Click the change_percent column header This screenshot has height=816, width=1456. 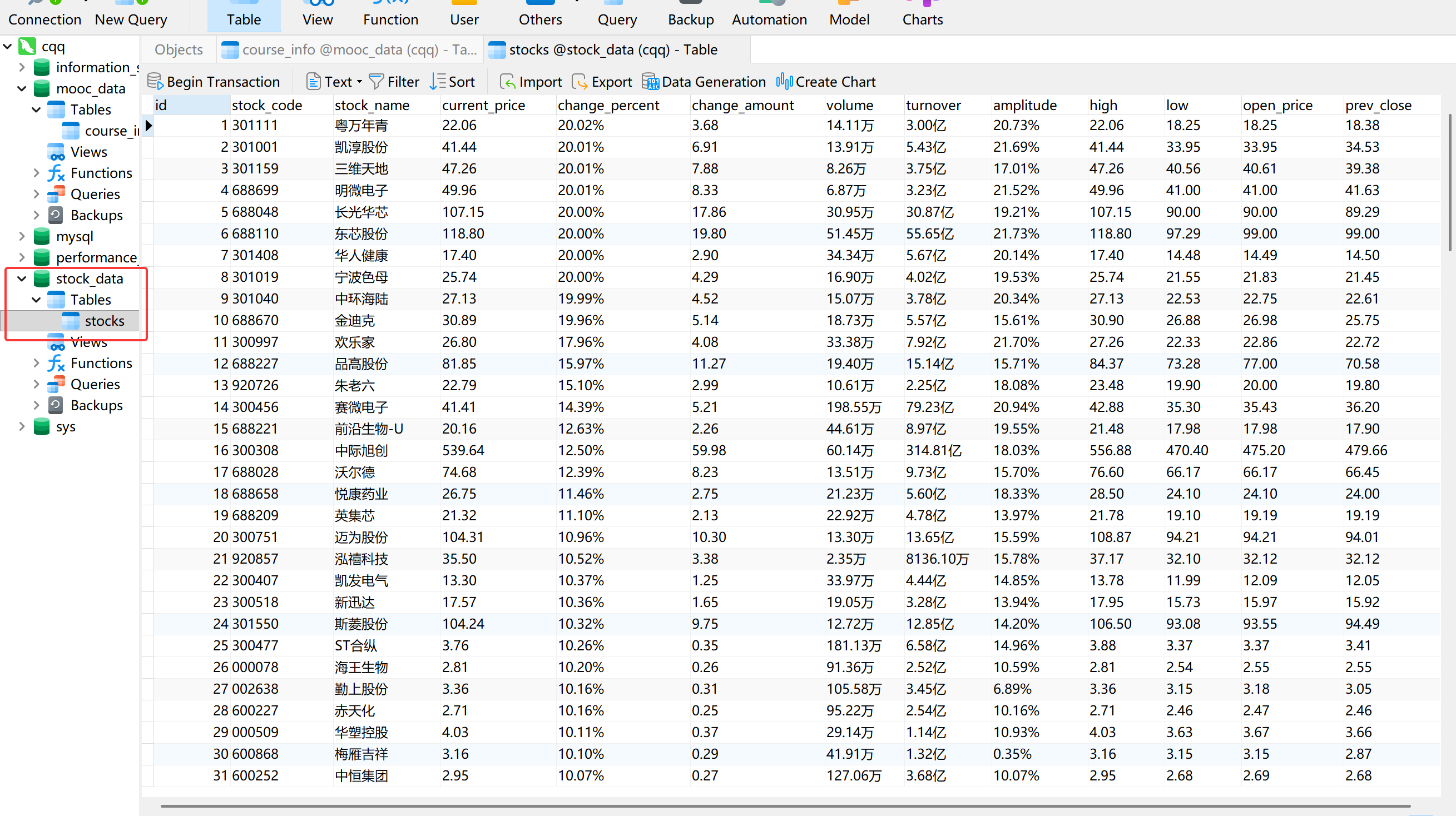click(x=608, y=105)
